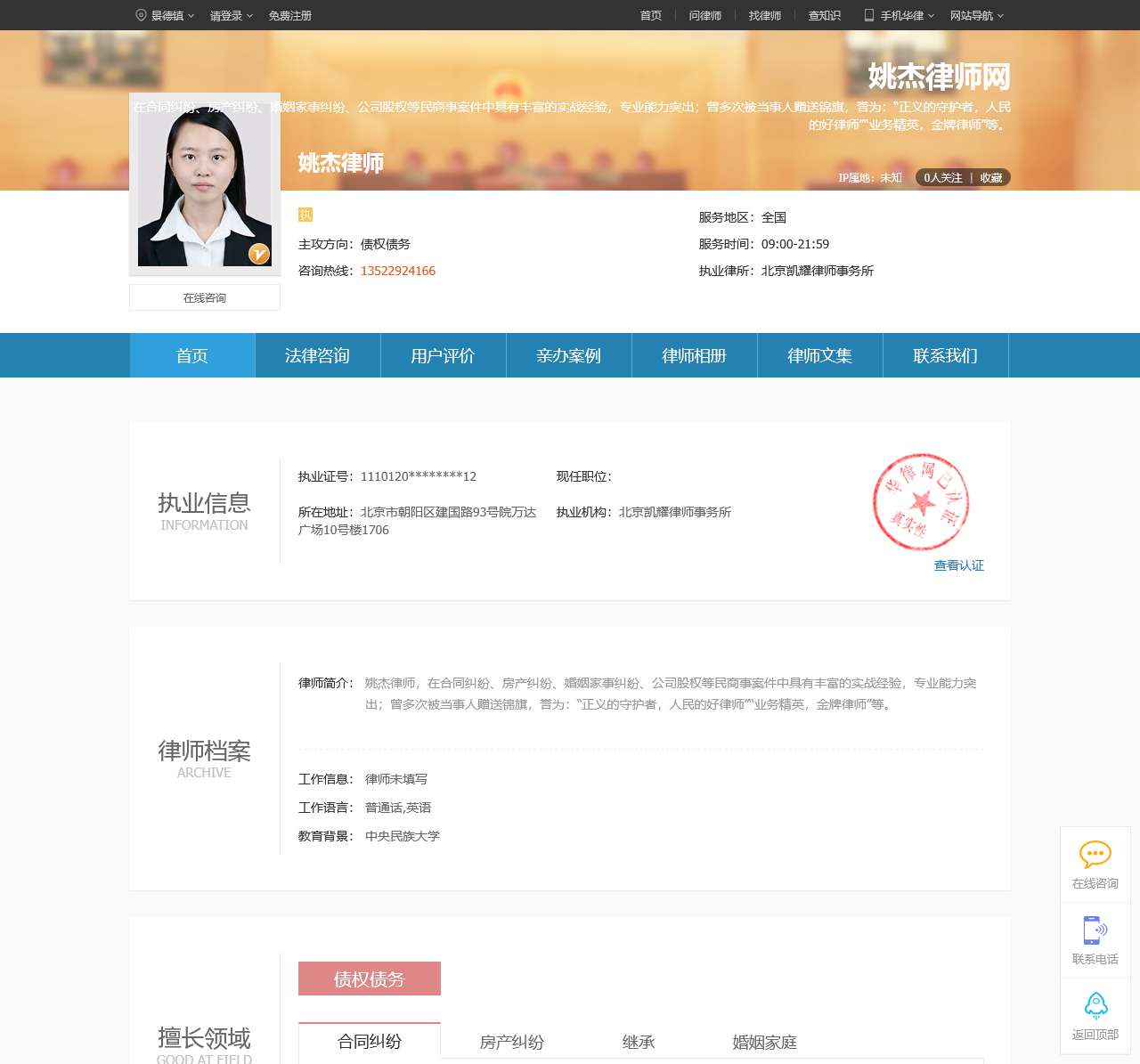Select the 房产纠纷 specialty tab
The width and height of the screenshot is (1140, 1064).
511,1042
